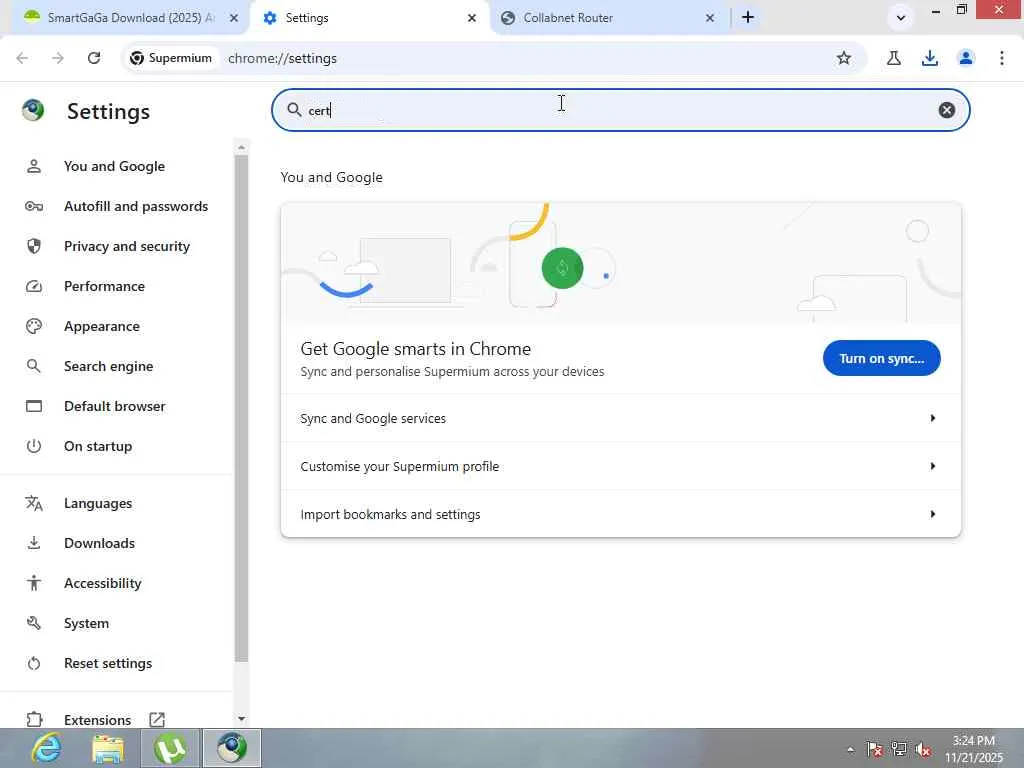Open the profile avatar menu

[966, 58]
